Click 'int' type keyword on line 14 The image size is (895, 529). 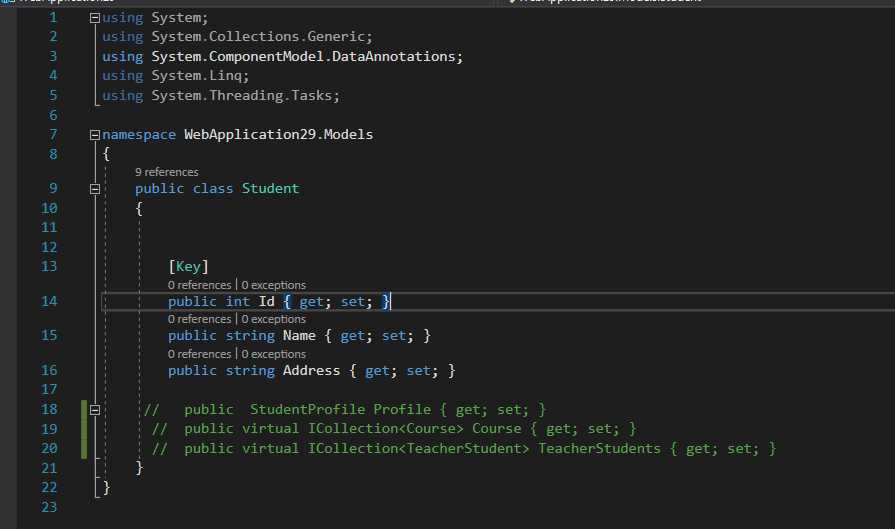click(x=237, y=301)
